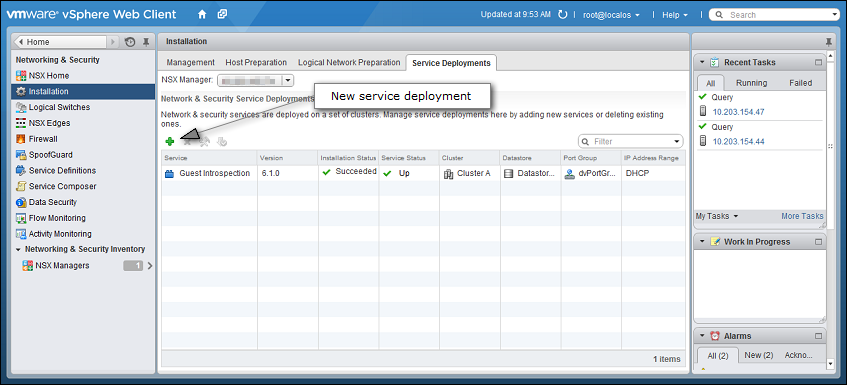Image resolution: width=847 pixels, height=385 pixels.
Task: Show Running tasks tab
Action: coord(751,83)
